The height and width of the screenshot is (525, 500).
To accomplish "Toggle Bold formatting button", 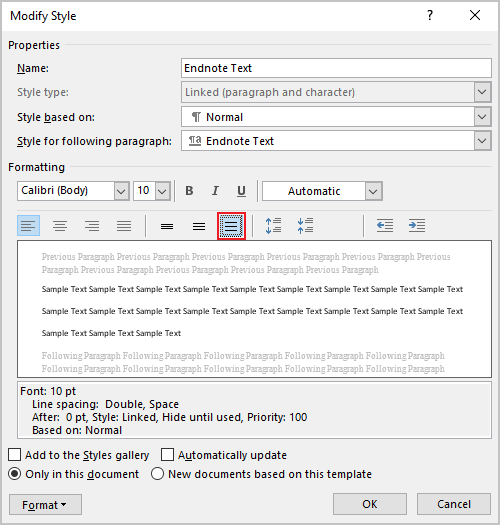I will pyautogui.click(x=189, y=191).
